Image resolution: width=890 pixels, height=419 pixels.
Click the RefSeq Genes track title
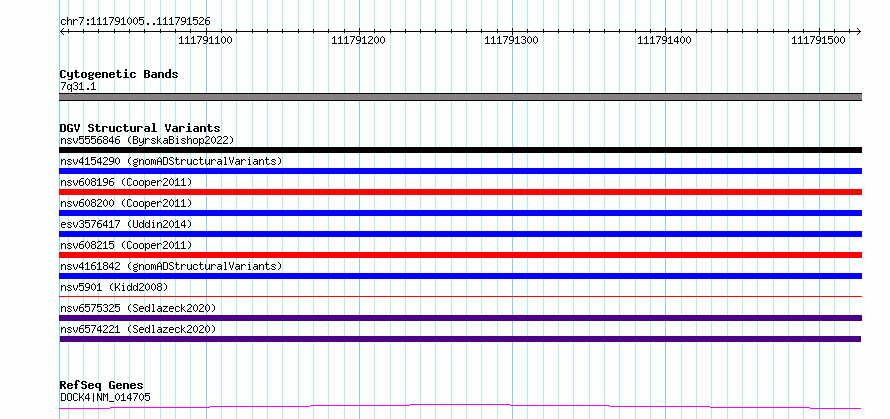point(101,386)
